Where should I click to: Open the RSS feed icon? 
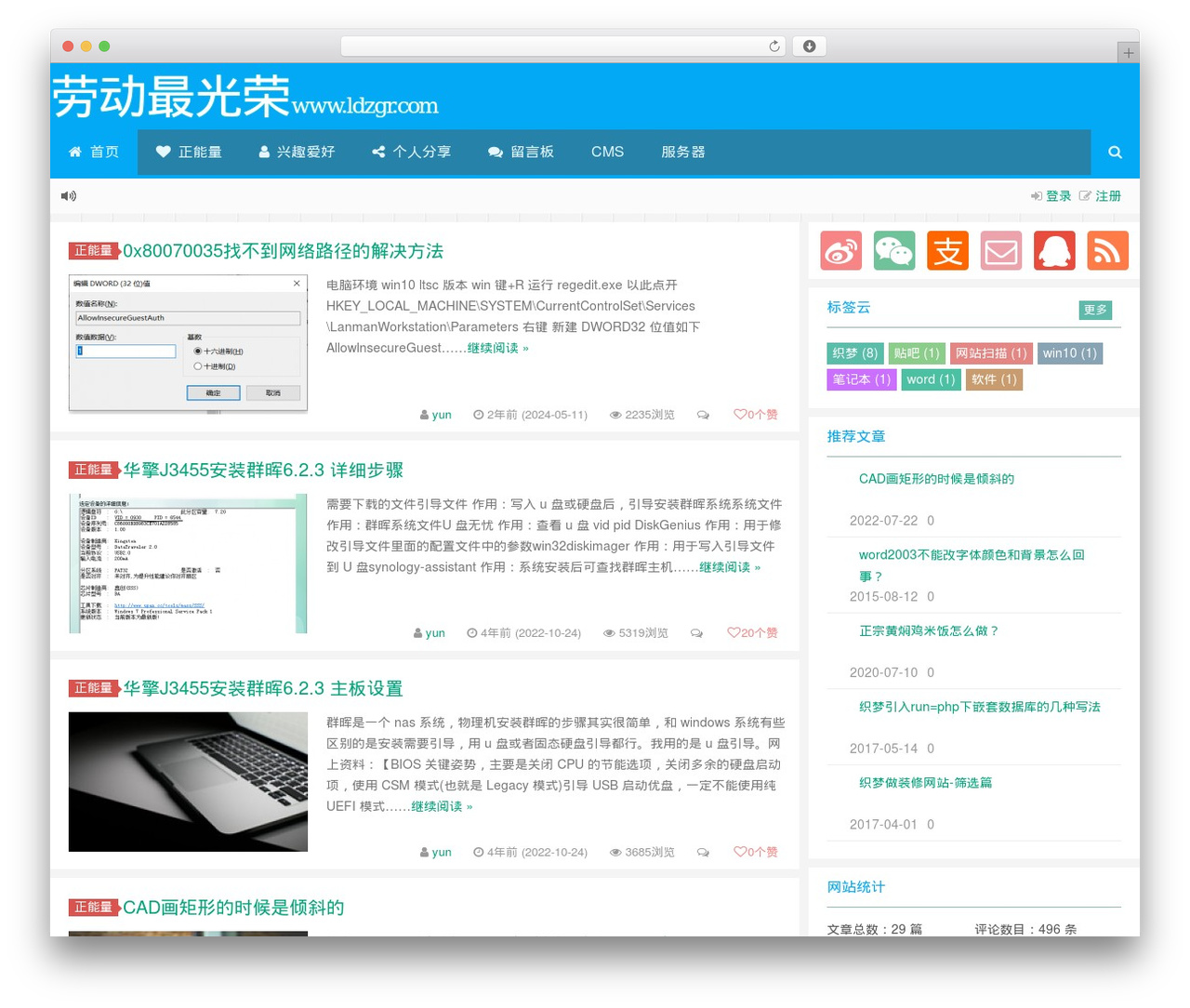tap(1107, 251)
